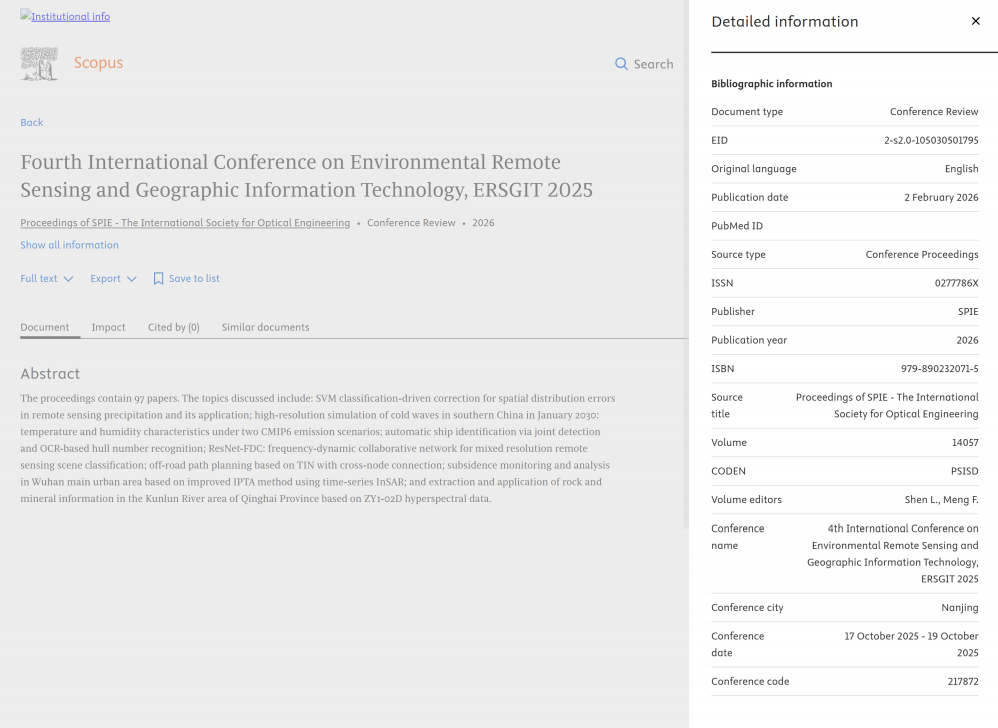Open the Proceedings of SPIE source link
The image size is (998, 728).
click(185, 223)
